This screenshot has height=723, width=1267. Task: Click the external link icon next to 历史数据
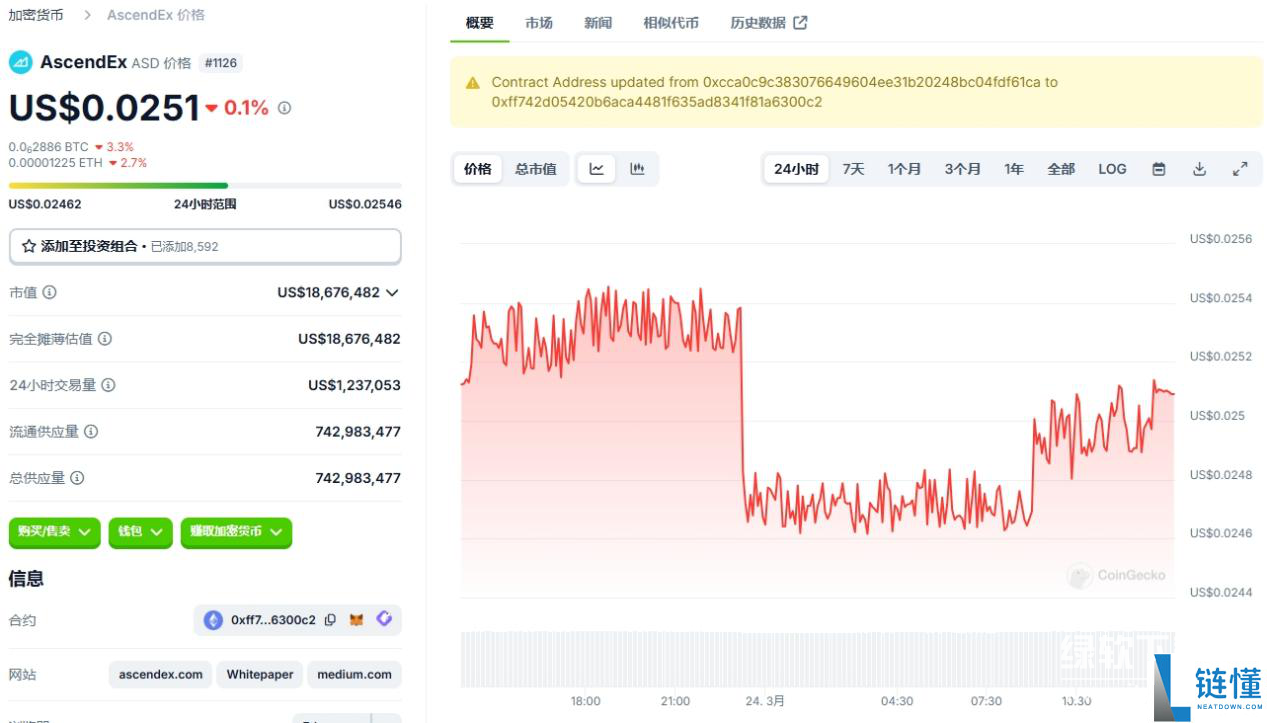(x=800, y=23)
